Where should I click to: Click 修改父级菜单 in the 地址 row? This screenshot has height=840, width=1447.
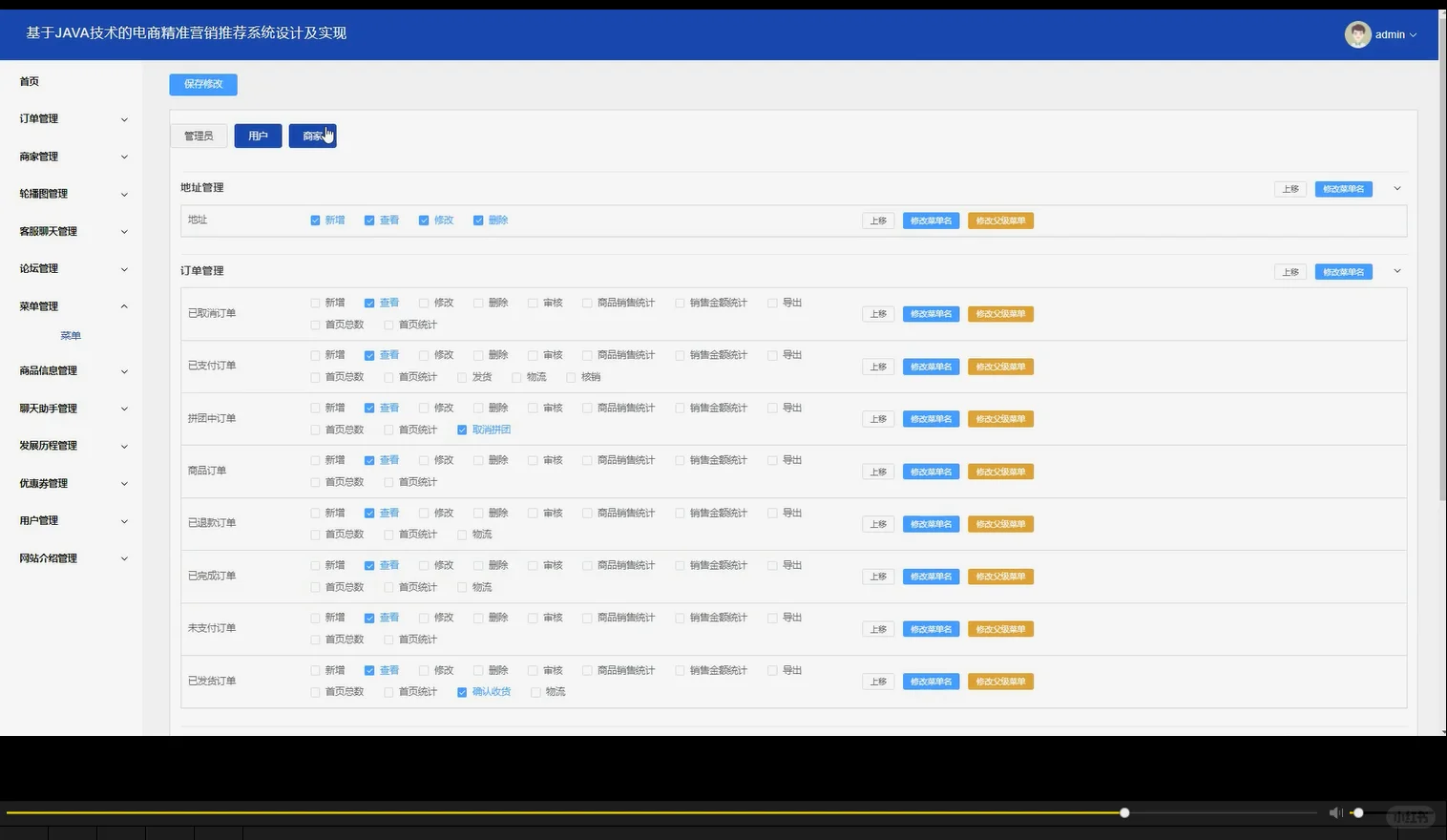(1000, 220)
